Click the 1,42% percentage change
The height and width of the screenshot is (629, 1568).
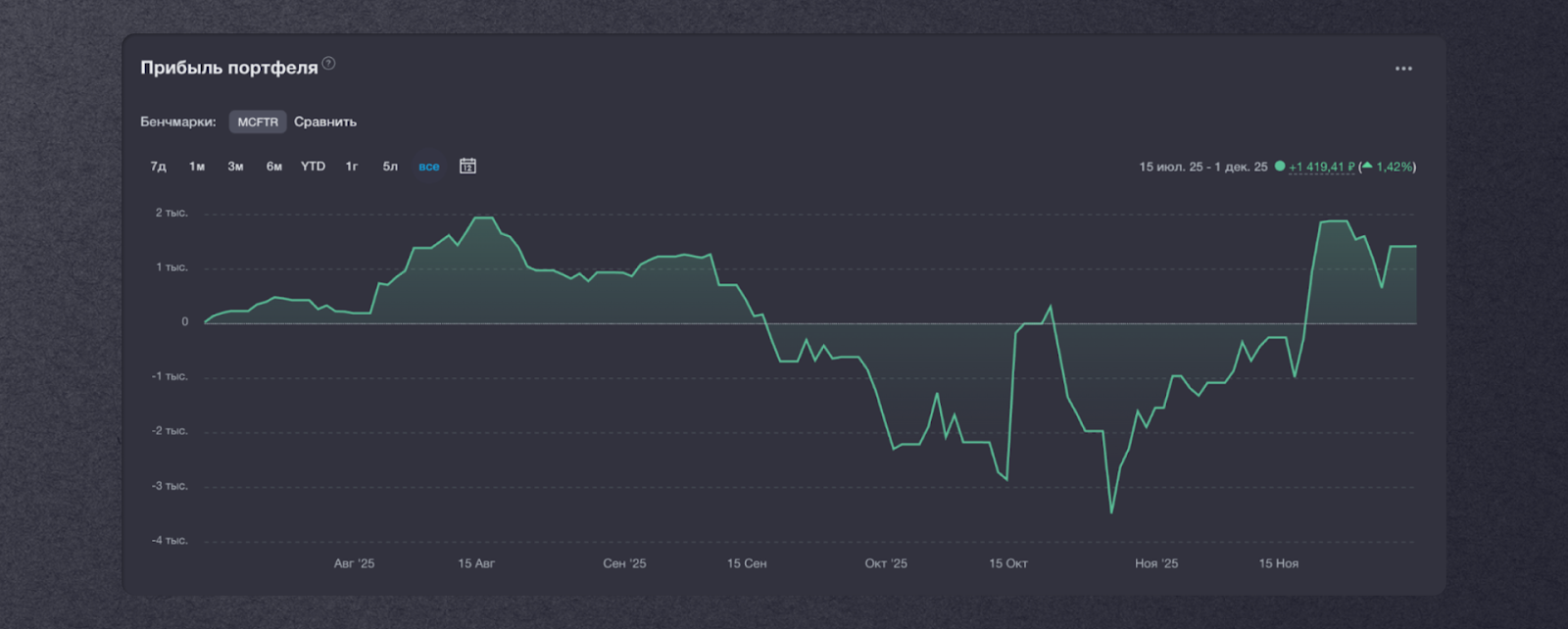pyautogui.click(x=1394, y=168)
